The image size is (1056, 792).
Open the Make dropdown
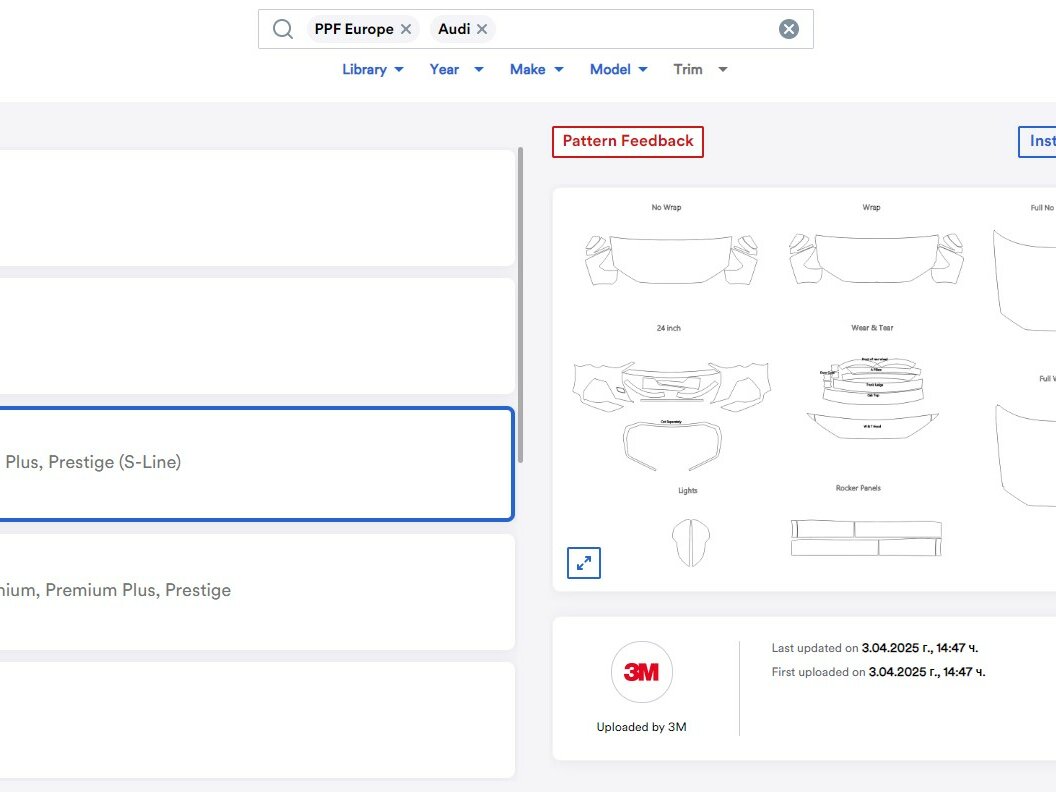point(536,69)
